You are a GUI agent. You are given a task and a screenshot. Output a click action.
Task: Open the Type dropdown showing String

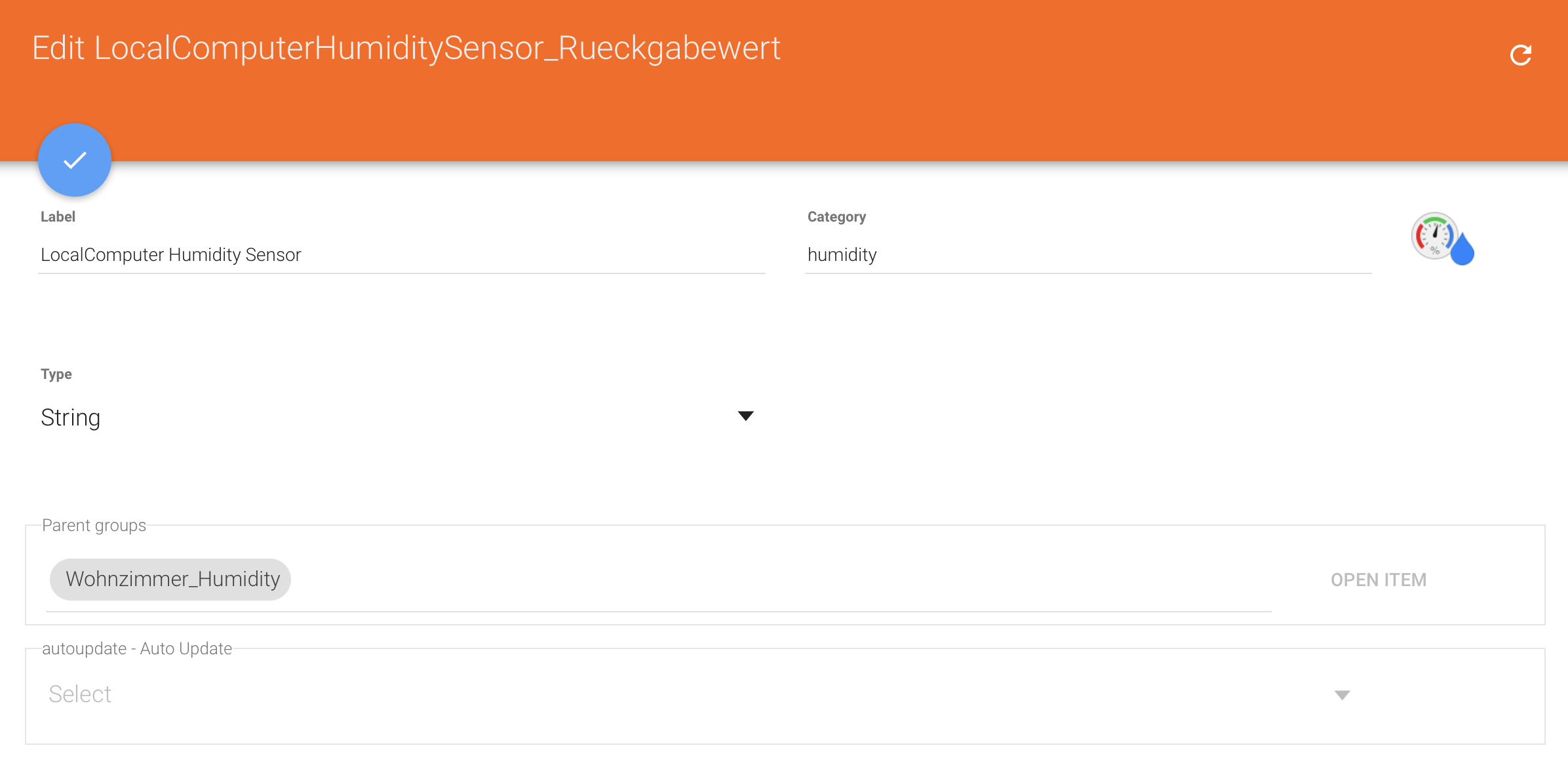tap(398, 417)
